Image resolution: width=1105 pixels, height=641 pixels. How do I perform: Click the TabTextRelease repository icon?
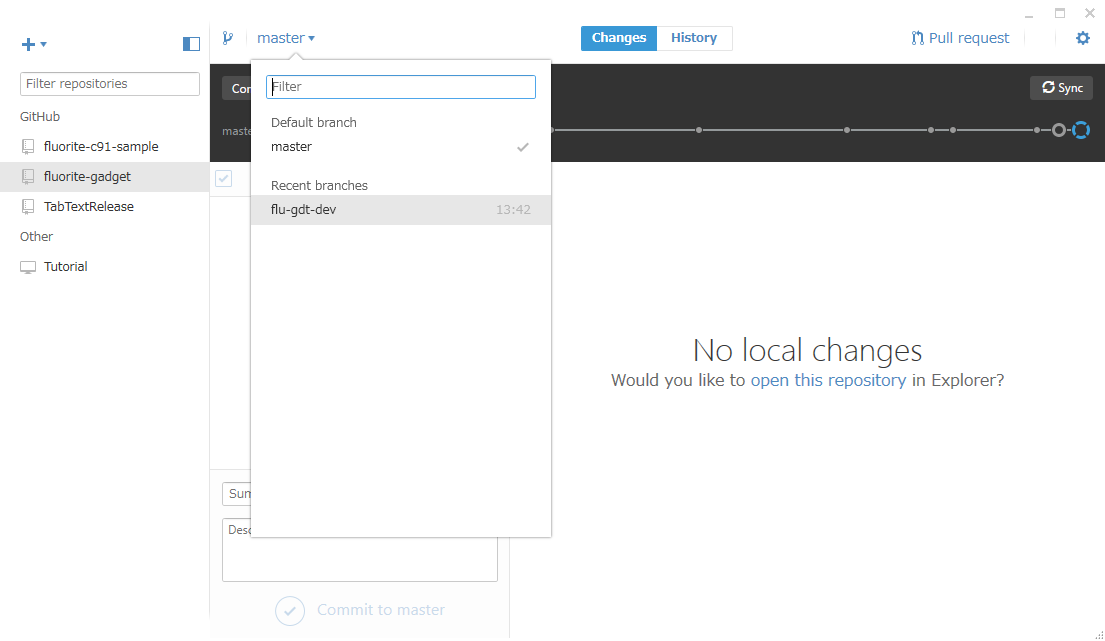28,206
